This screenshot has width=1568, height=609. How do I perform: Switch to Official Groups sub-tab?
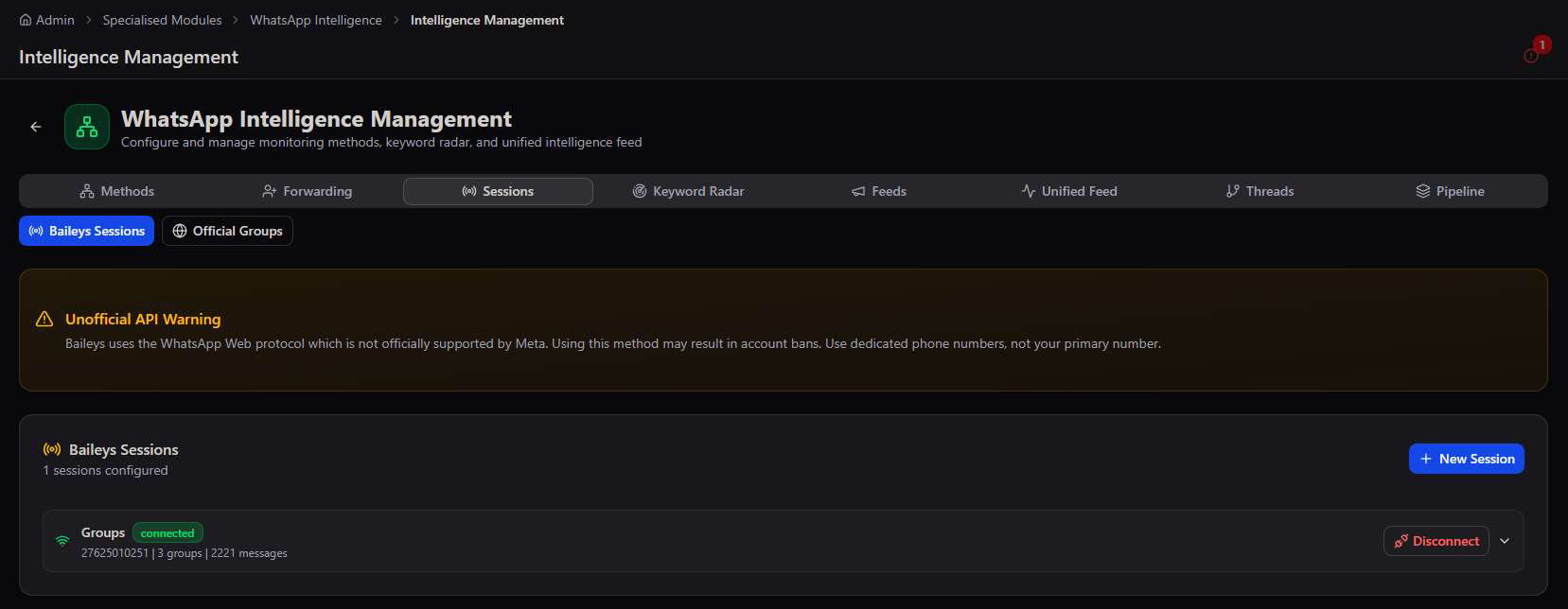coord(227,231)
